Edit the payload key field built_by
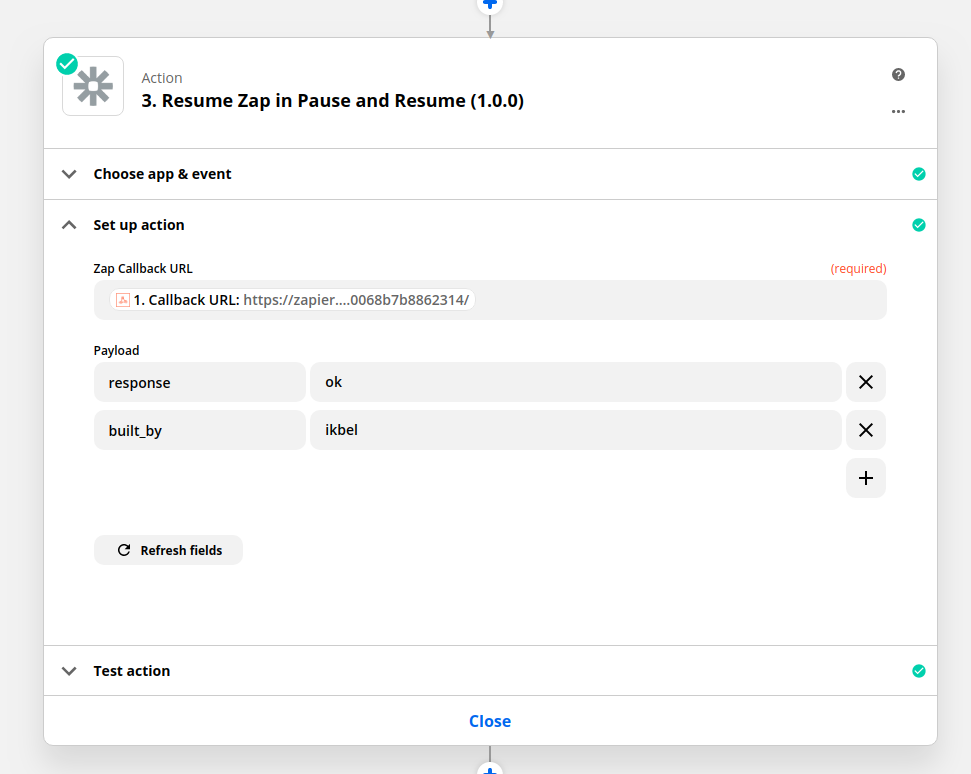This screenshot has height=774, width=971. tap(199, 430)
